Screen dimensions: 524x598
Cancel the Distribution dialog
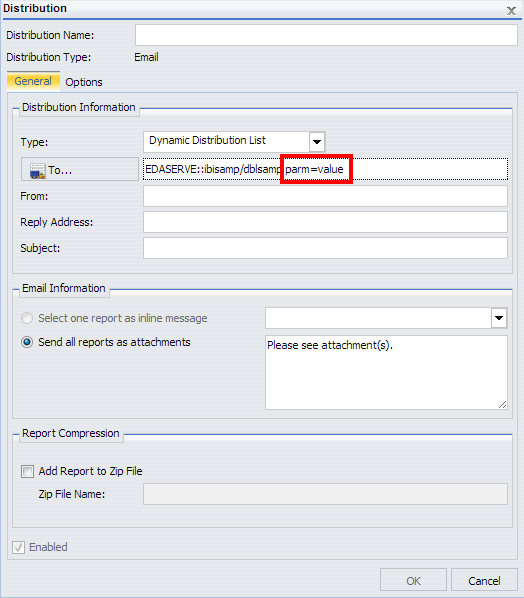484,580
